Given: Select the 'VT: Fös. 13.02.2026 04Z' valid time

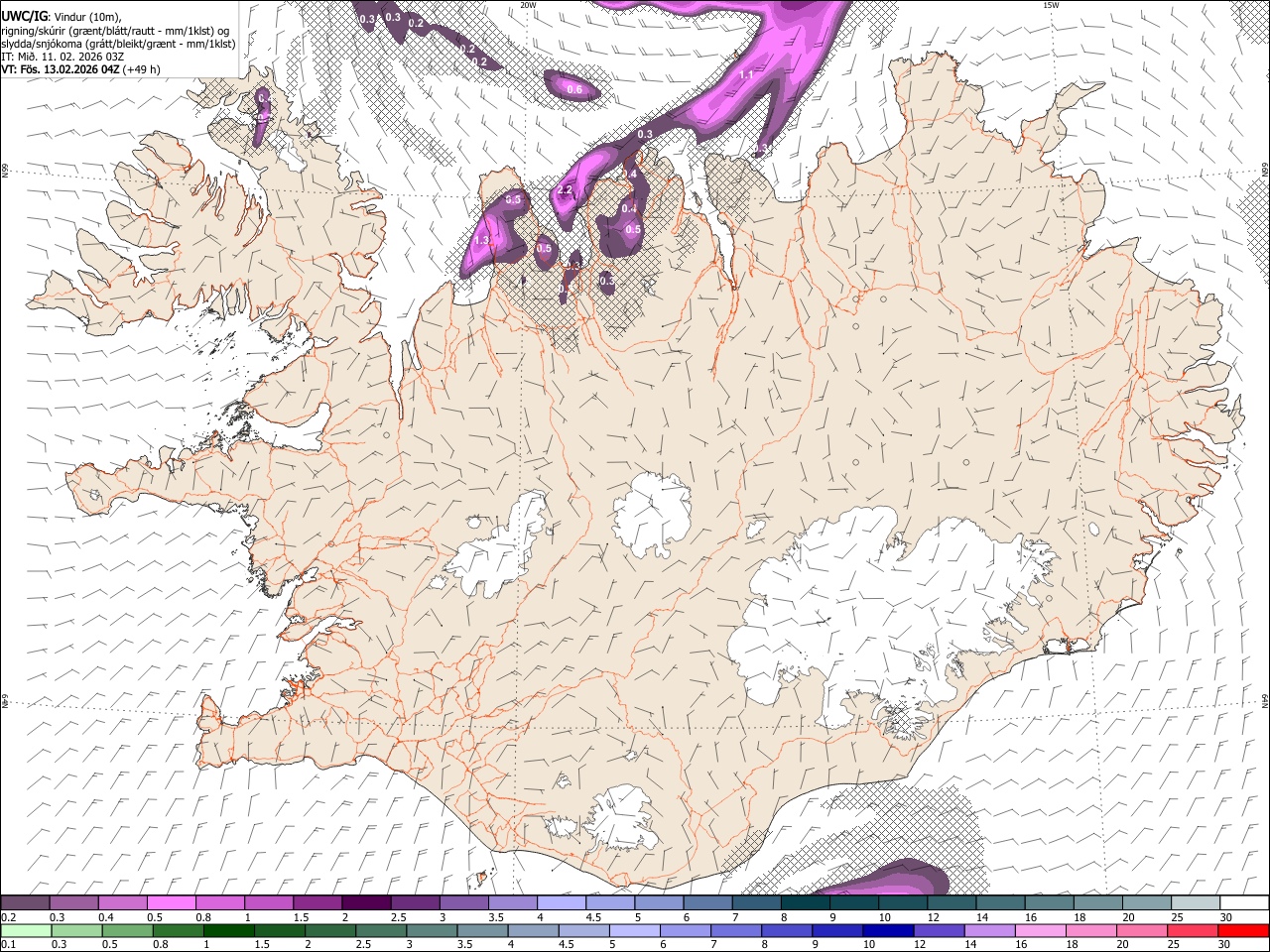Looking at the screenshot, I should [61, 69].
